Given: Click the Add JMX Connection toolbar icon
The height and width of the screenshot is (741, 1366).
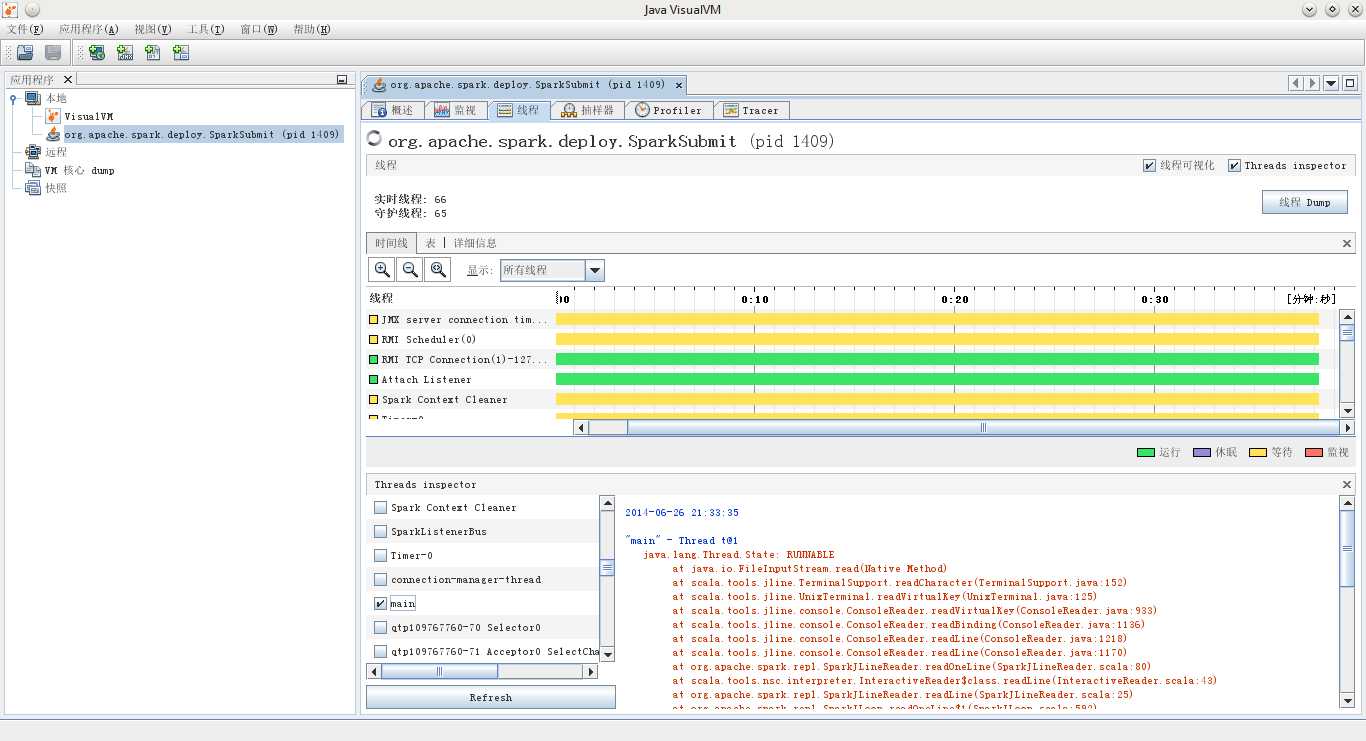Looking at the screenshot, I should point(124,53).
